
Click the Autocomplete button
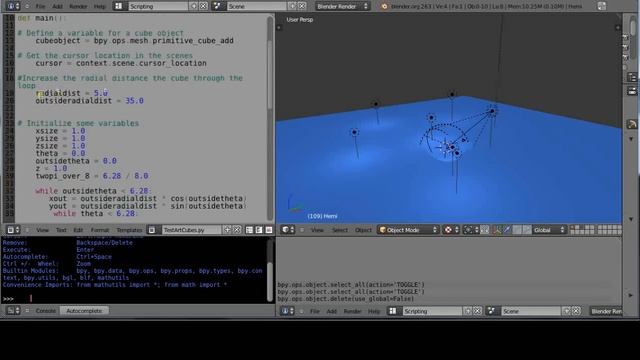tap(84, 311)
